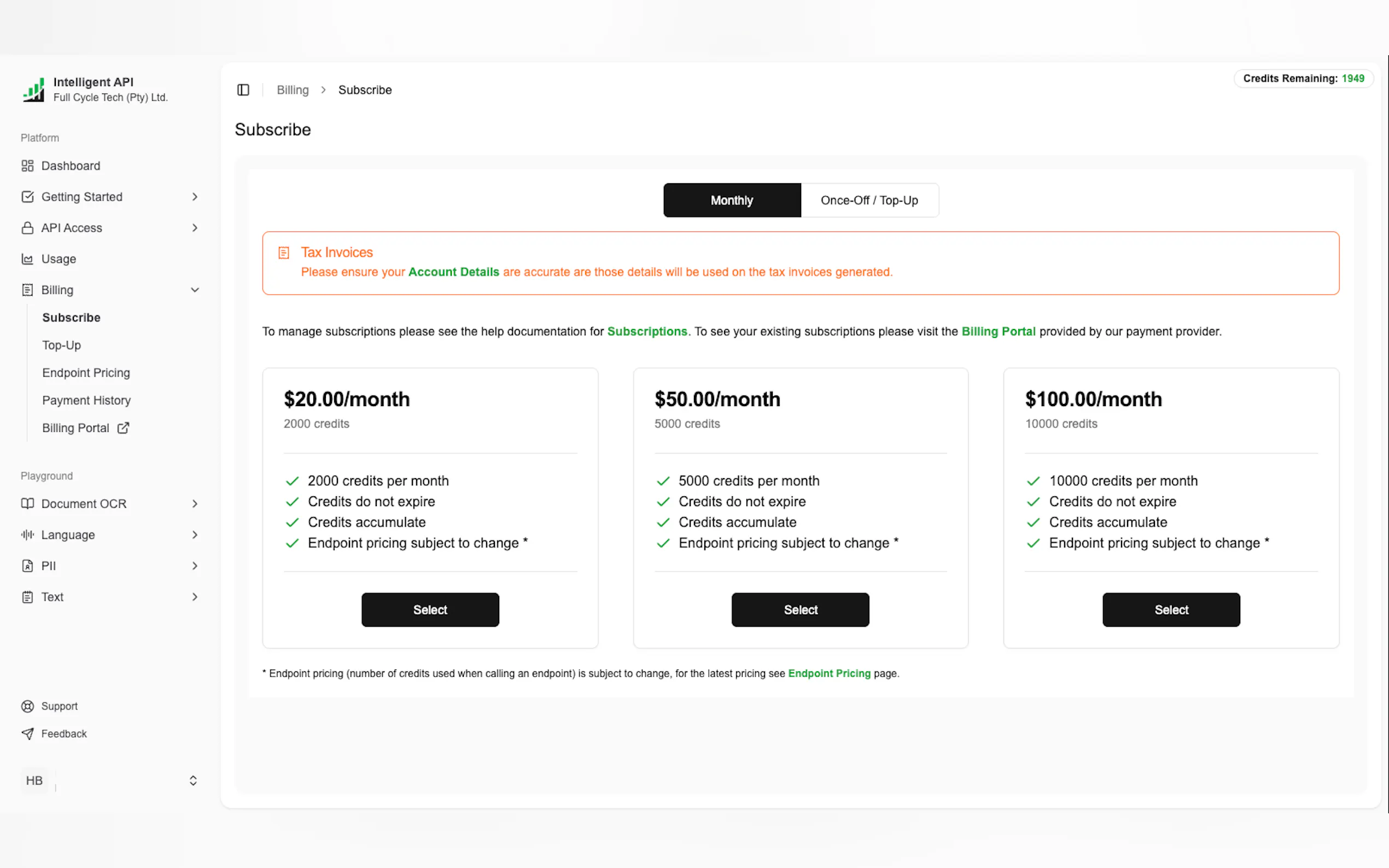Viewport: 1389px width, 868px height.
Task: Switch to Once-Off / Top-Up option
Action: click(x=869, y=201)
